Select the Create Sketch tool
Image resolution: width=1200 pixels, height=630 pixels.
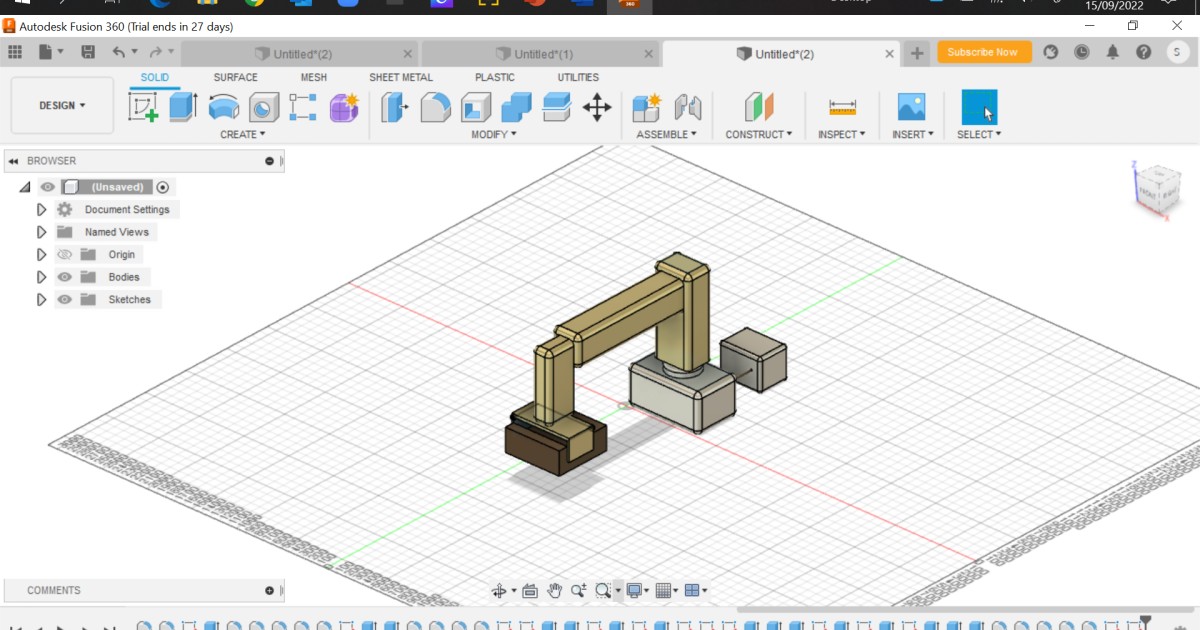[143, 107]
